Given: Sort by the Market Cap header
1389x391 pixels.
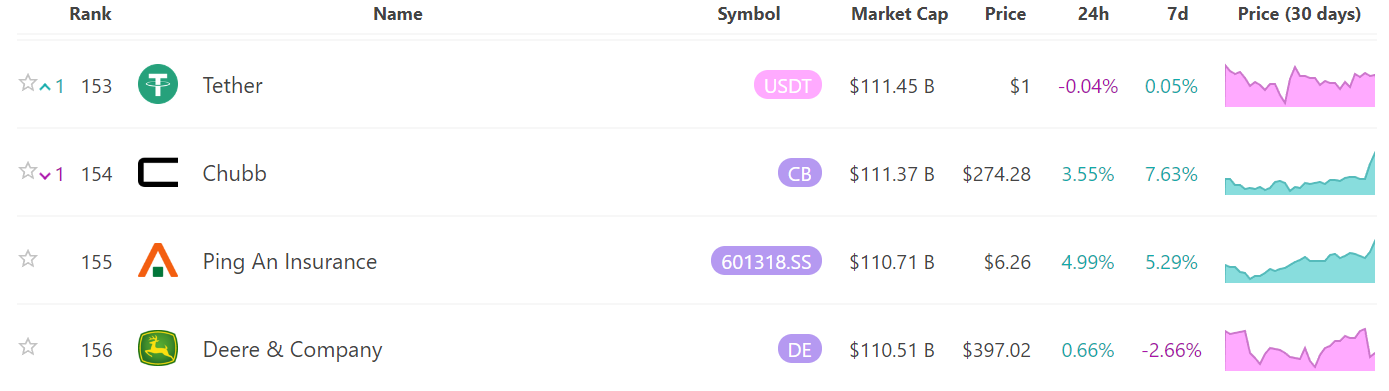Looking at the screenshot, I should [900, 14].
